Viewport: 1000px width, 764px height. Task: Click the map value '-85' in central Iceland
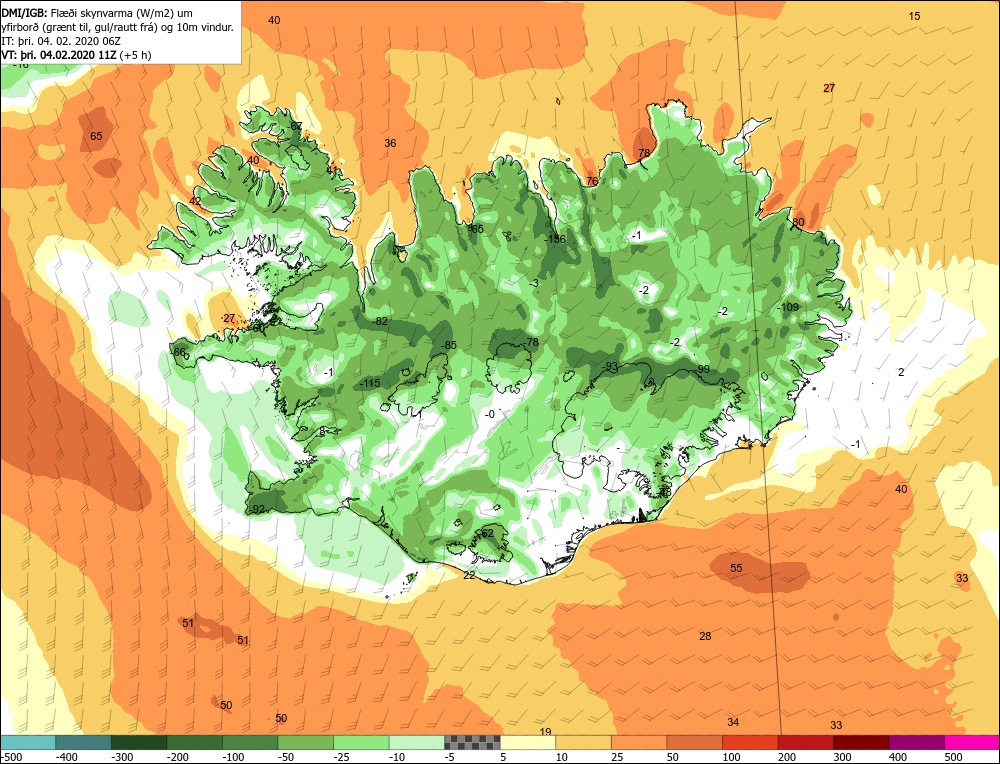click(x=449, y=345)
